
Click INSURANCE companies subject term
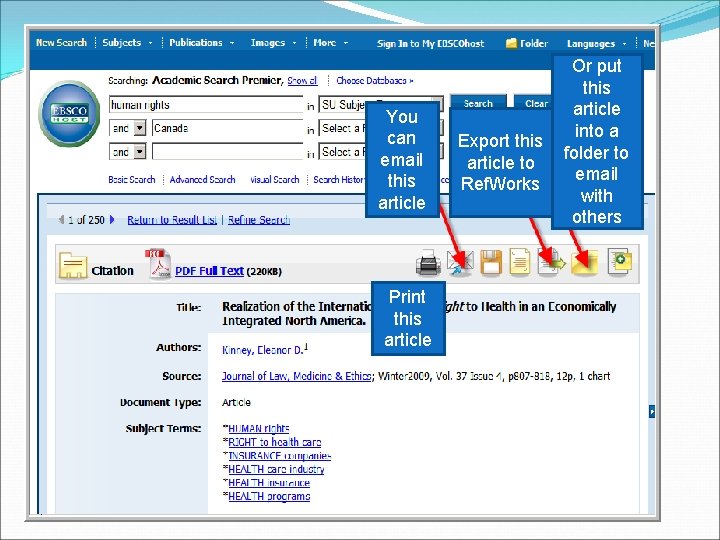tap(280, 456)
